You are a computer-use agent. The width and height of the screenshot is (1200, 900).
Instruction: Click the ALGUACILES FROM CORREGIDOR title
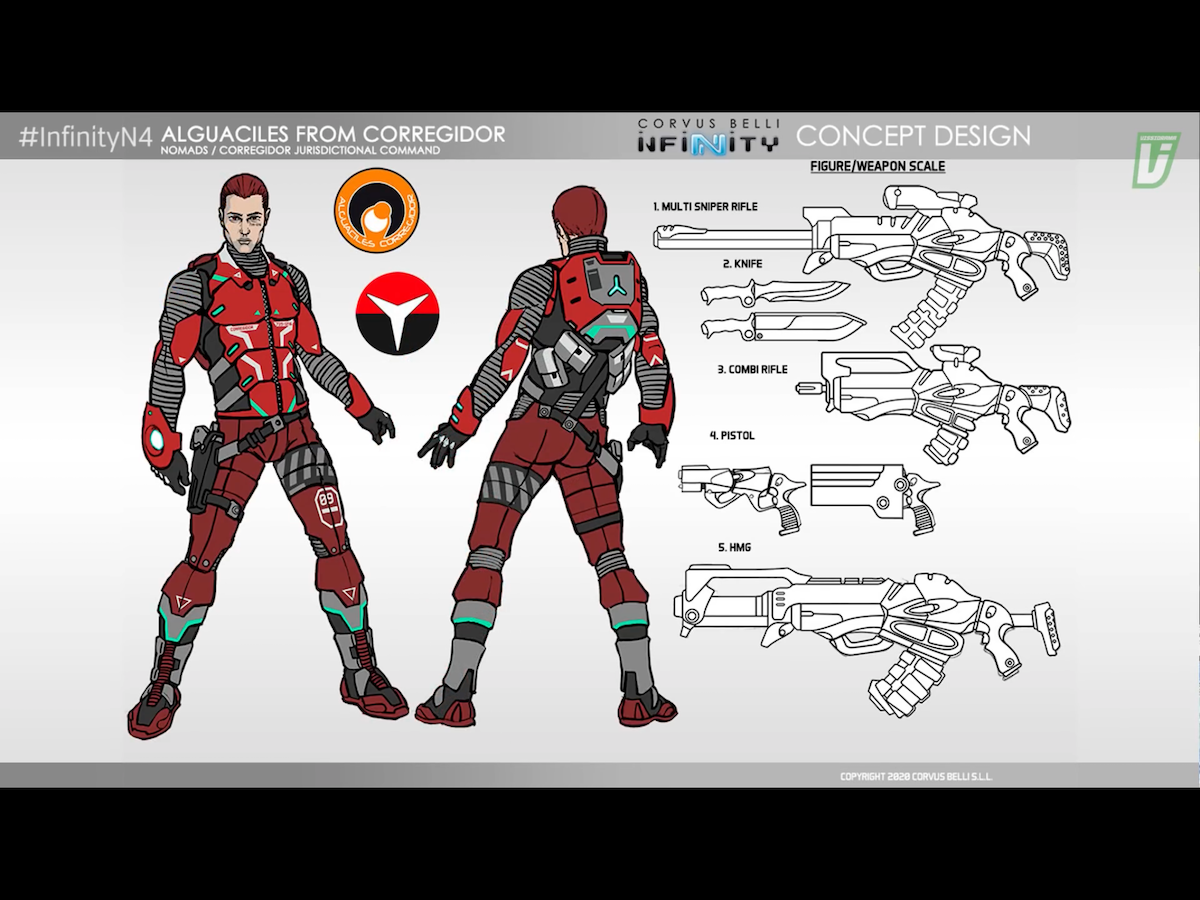[x=333, y=133]
